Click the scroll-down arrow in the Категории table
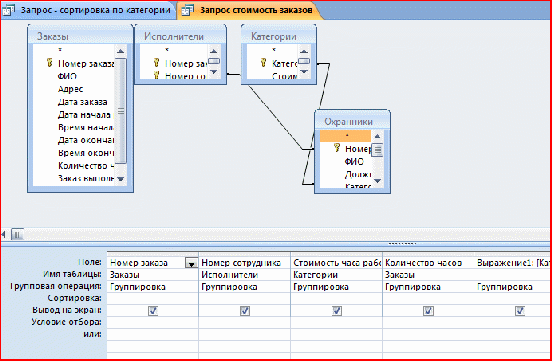This screenshot has height=362, width=553. pos(304,72)
